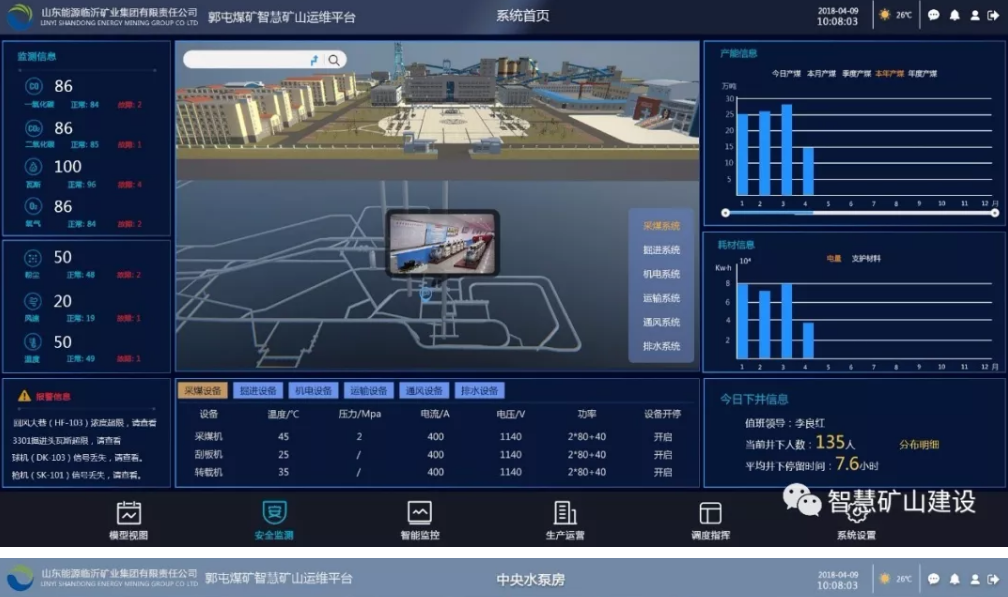Select the 通风设备 equipment tab
This screenshot has height=597, width=1008.
(424, 391)
